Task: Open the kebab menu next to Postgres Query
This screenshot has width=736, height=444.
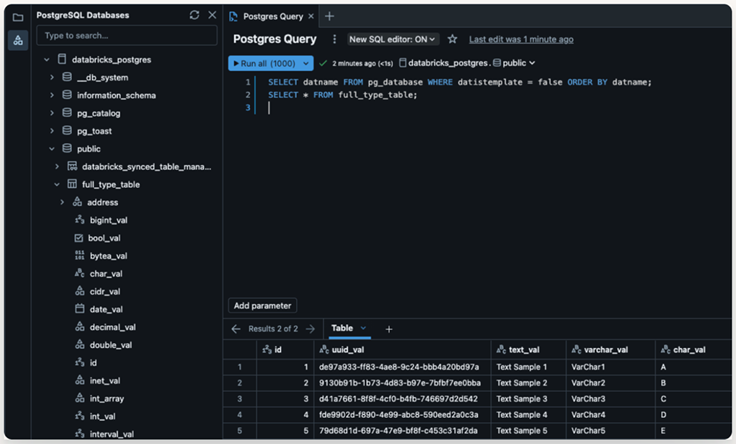Action: [335, 39]
